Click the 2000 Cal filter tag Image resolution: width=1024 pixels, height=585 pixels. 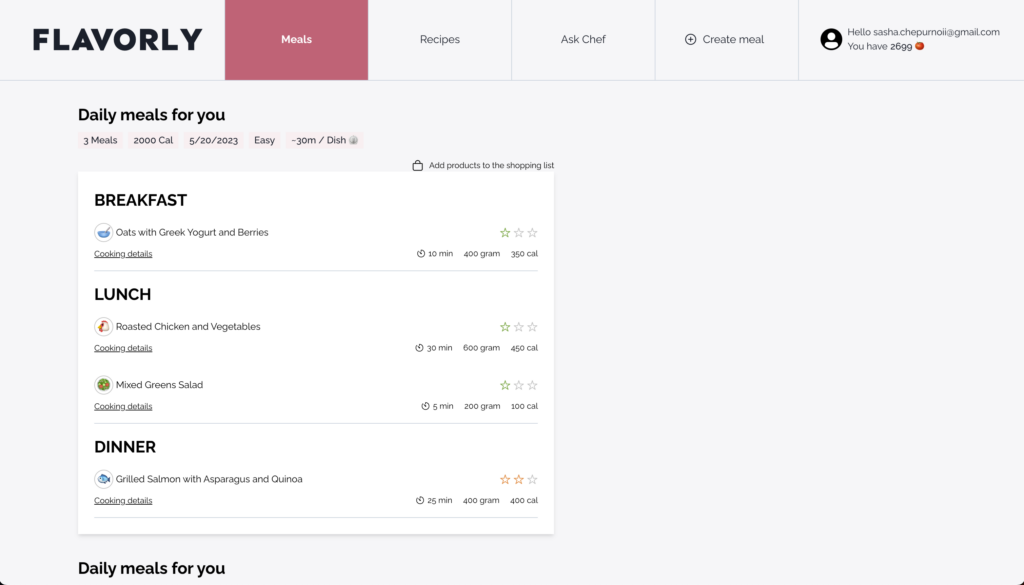click(153, 140)
